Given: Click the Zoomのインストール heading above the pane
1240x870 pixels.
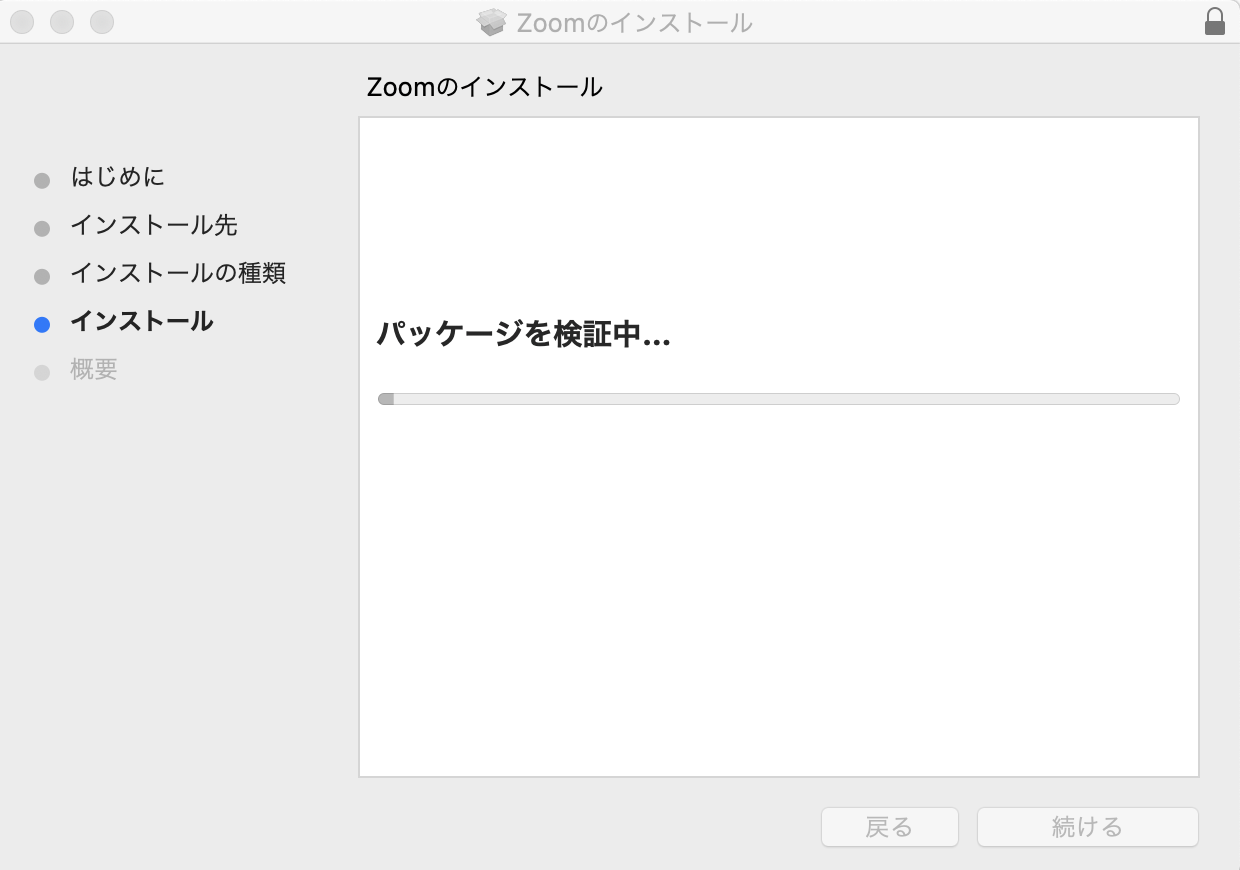Looking at the screenshot, I should [485, 87].
